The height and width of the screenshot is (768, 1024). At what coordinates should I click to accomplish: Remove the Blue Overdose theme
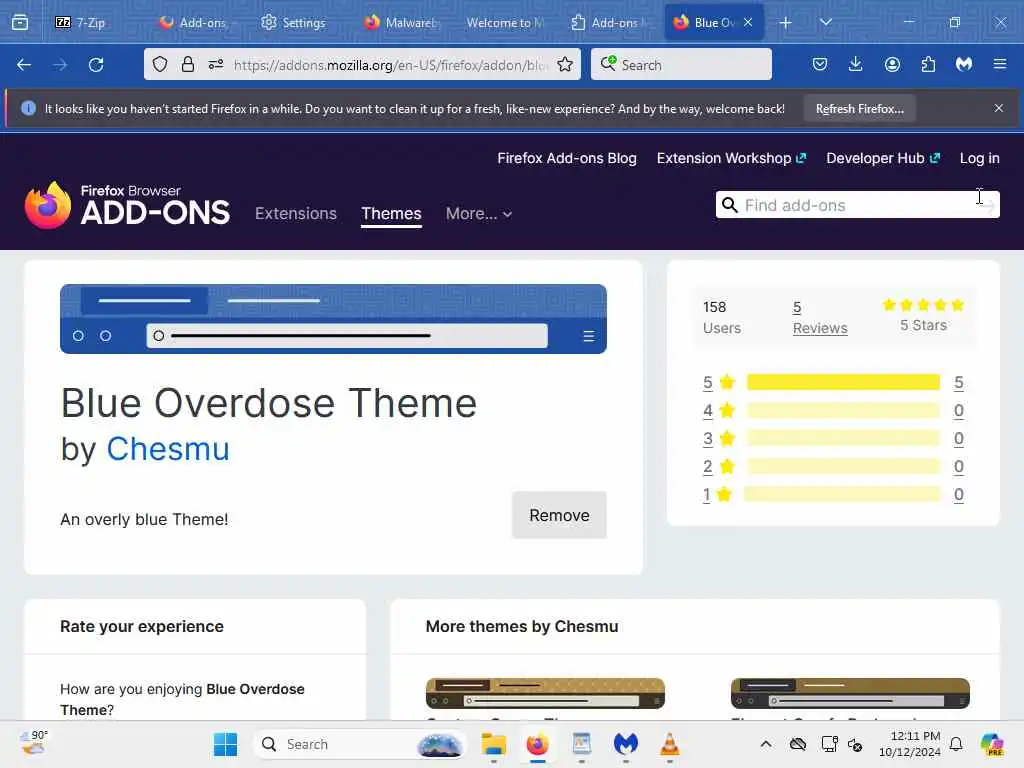coord(559,515)
